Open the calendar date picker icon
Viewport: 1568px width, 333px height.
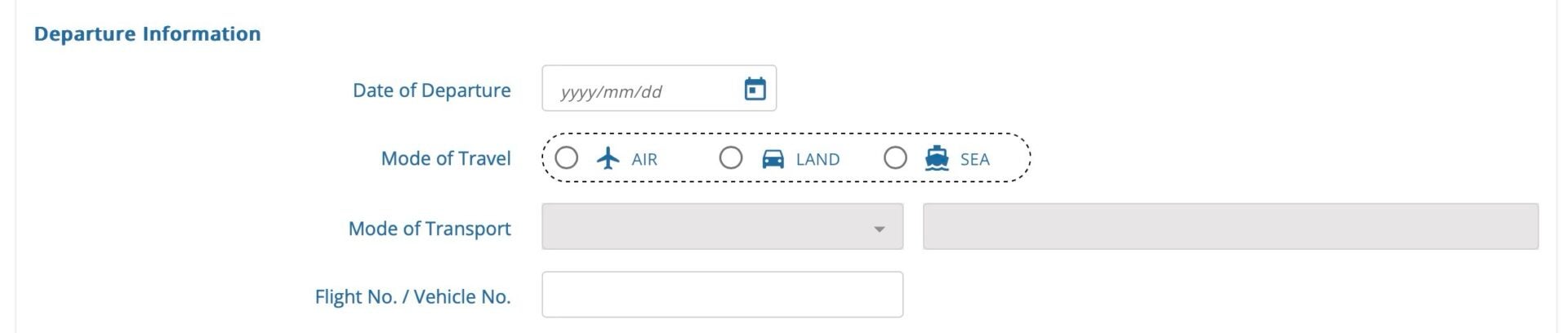tap(755, 89)
